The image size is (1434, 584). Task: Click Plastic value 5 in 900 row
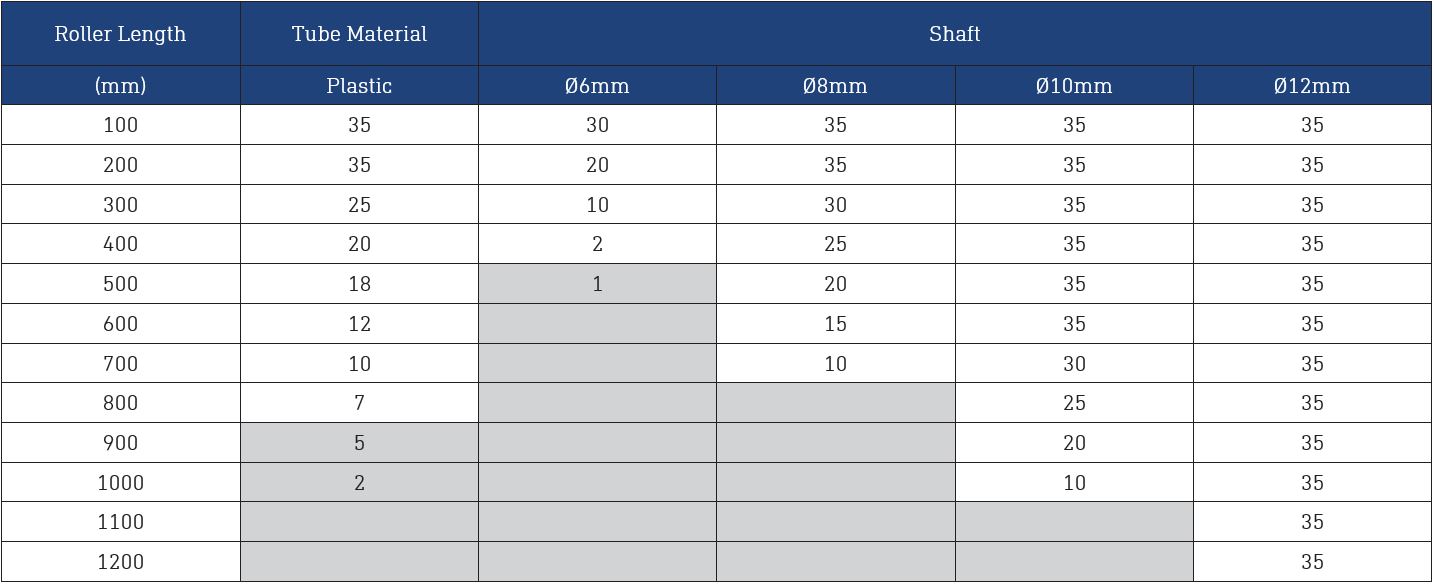click(359, 443)
